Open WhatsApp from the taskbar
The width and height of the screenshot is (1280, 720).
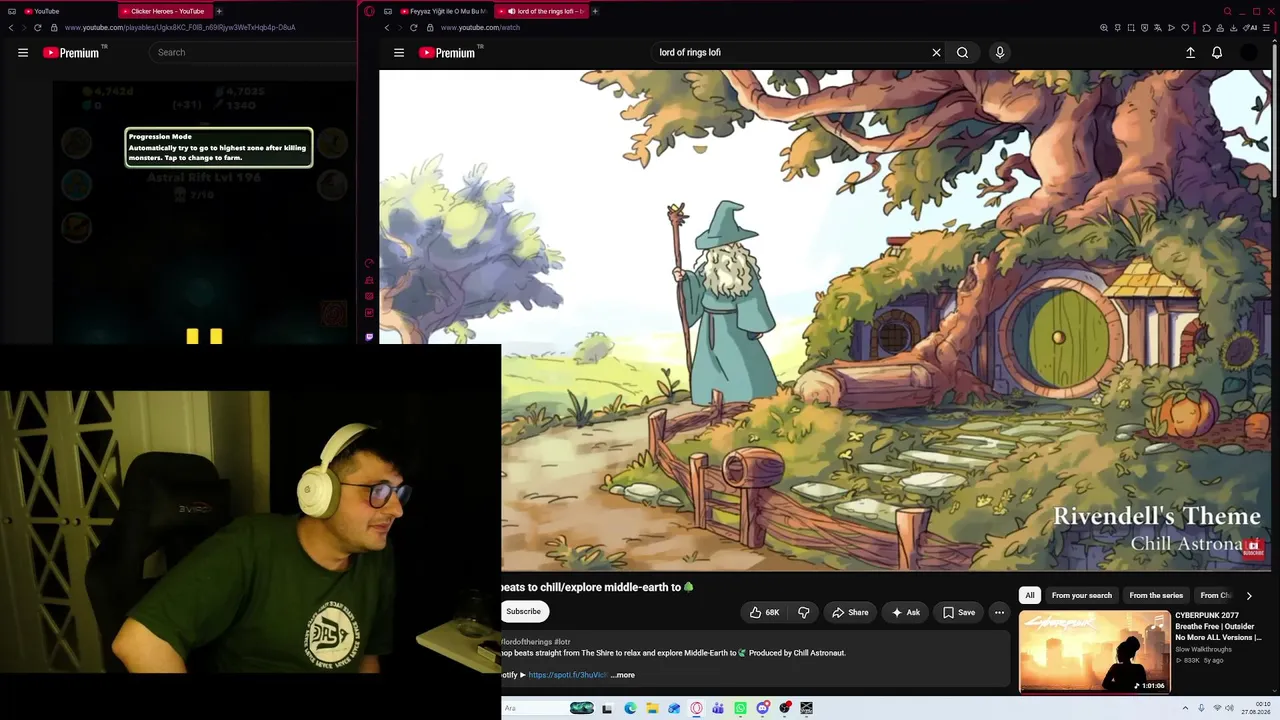740,708
